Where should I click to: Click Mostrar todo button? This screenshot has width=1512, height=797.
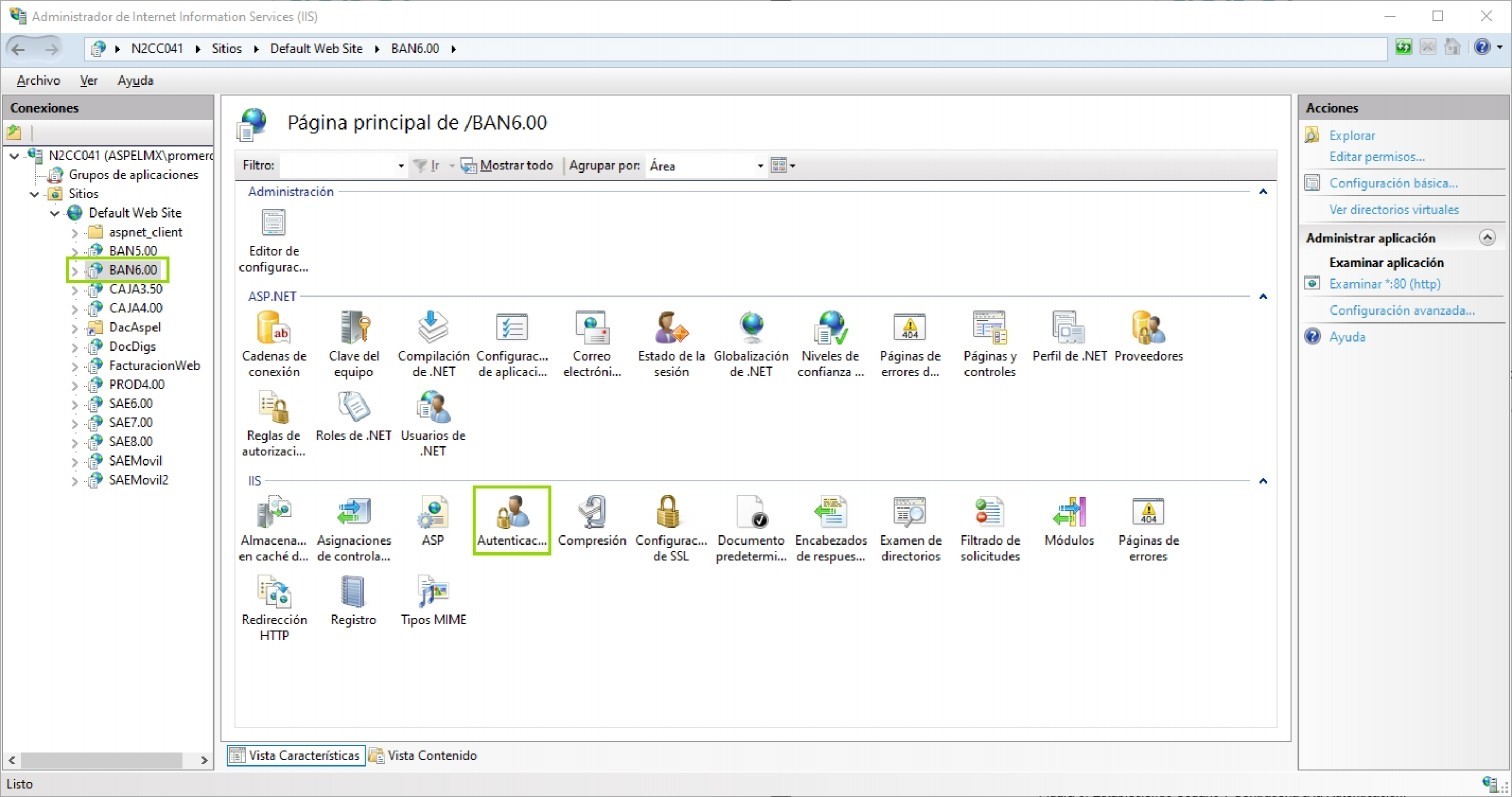507,166
